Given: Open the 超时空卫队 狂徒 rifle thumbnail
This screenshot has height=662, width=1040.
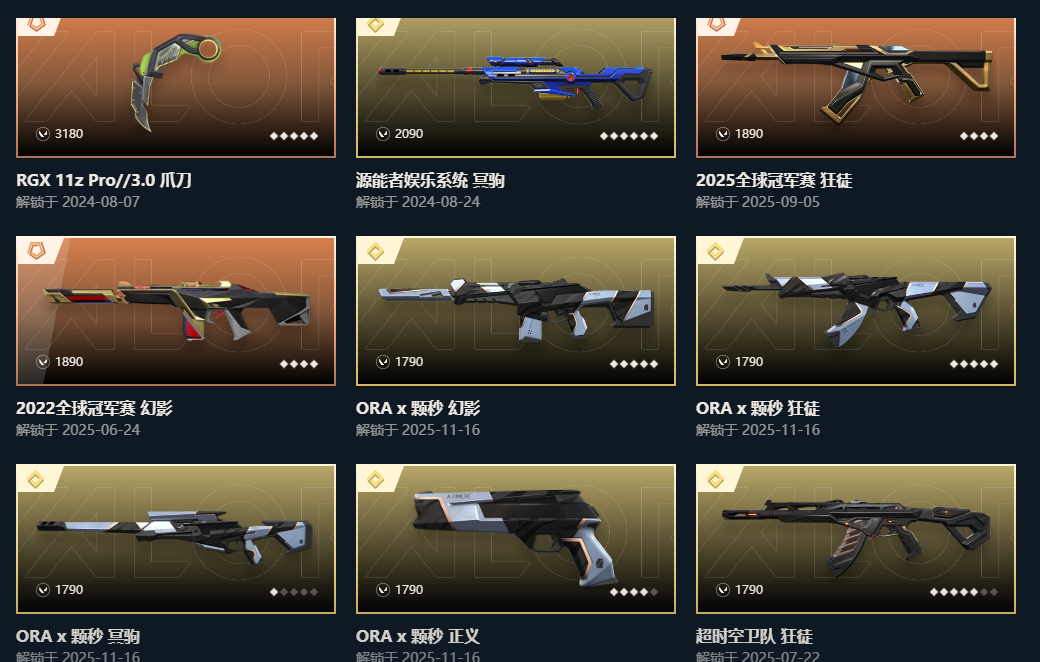Looking at the screenshot, I should tap(856, 539).
